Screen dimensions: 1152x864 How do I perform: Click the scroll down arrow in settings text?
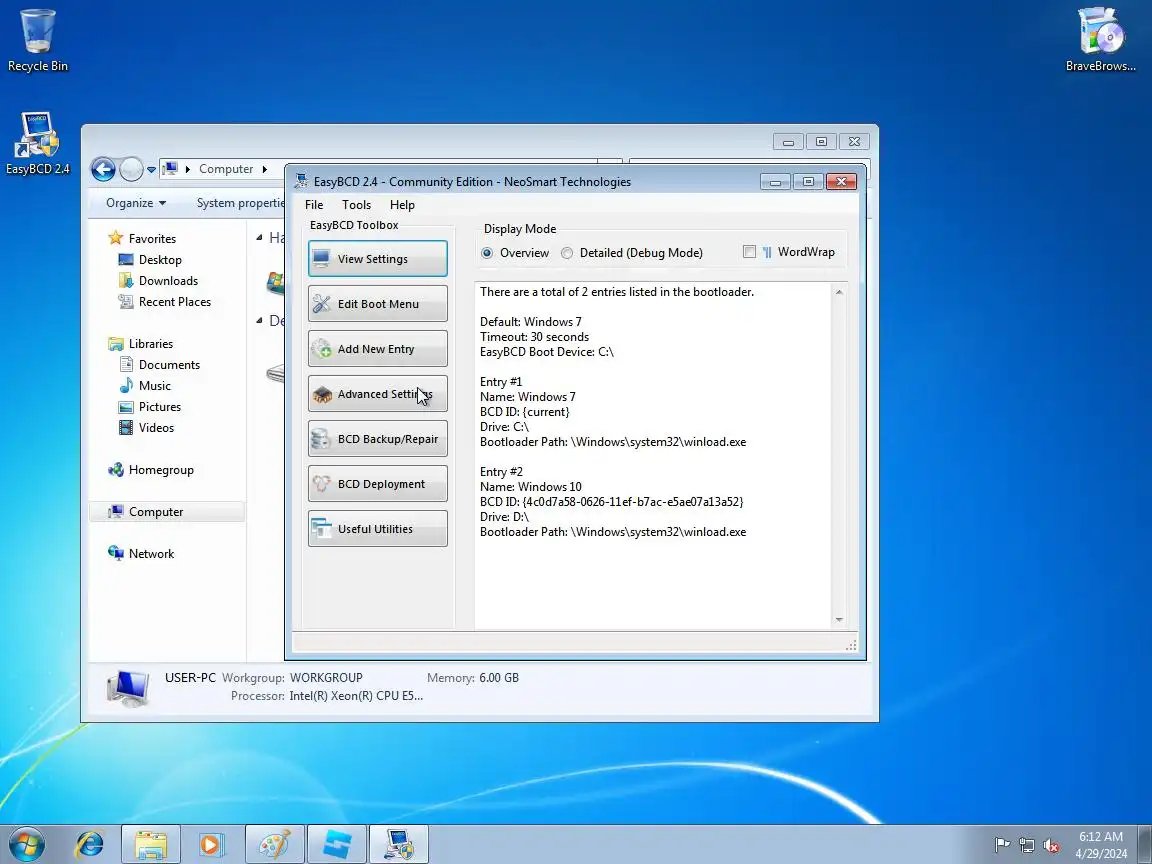coord(839,620)
